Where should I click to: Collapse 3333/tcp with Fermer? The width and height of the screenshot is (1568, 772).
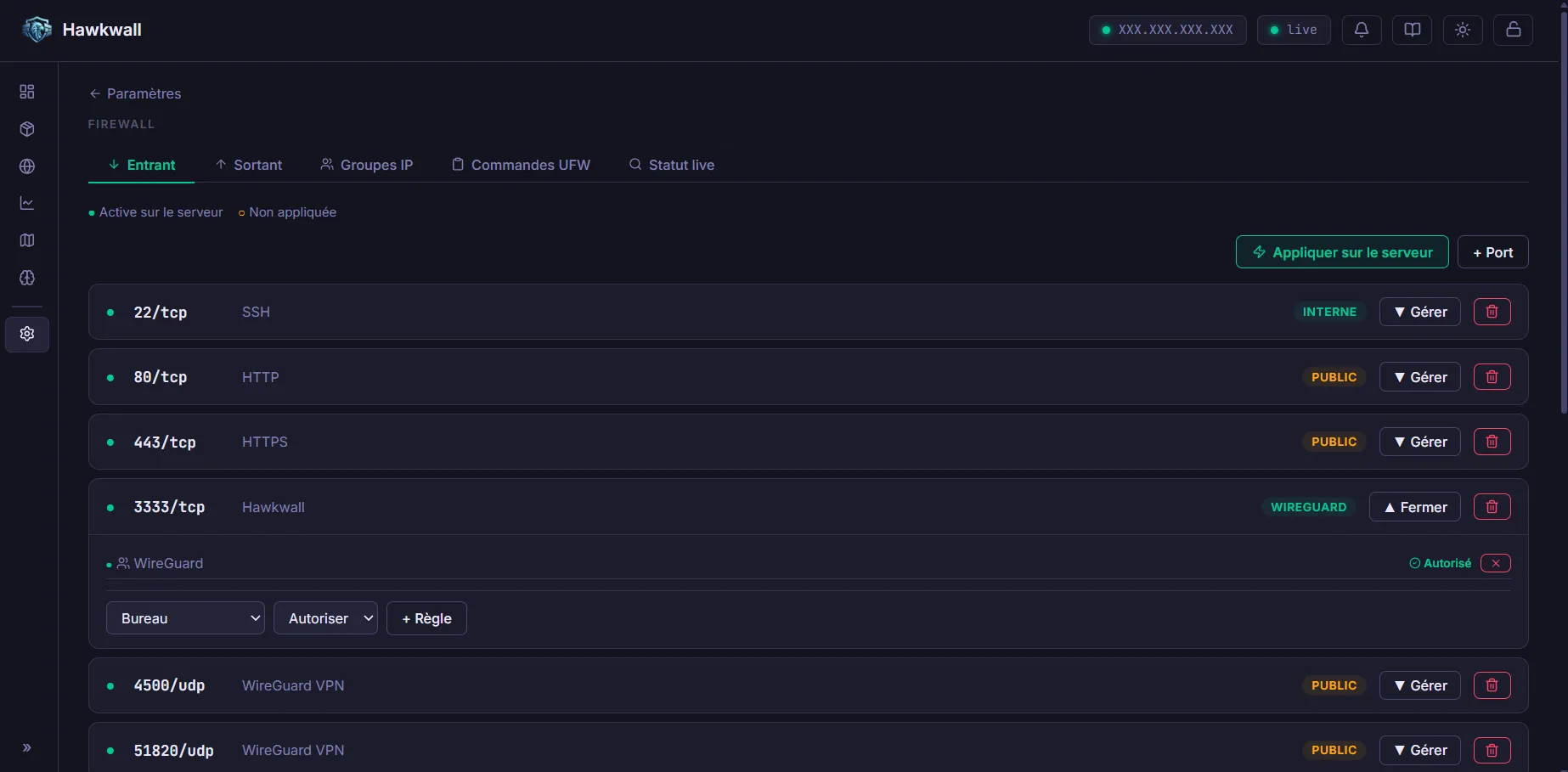(x=1415, y=507)
